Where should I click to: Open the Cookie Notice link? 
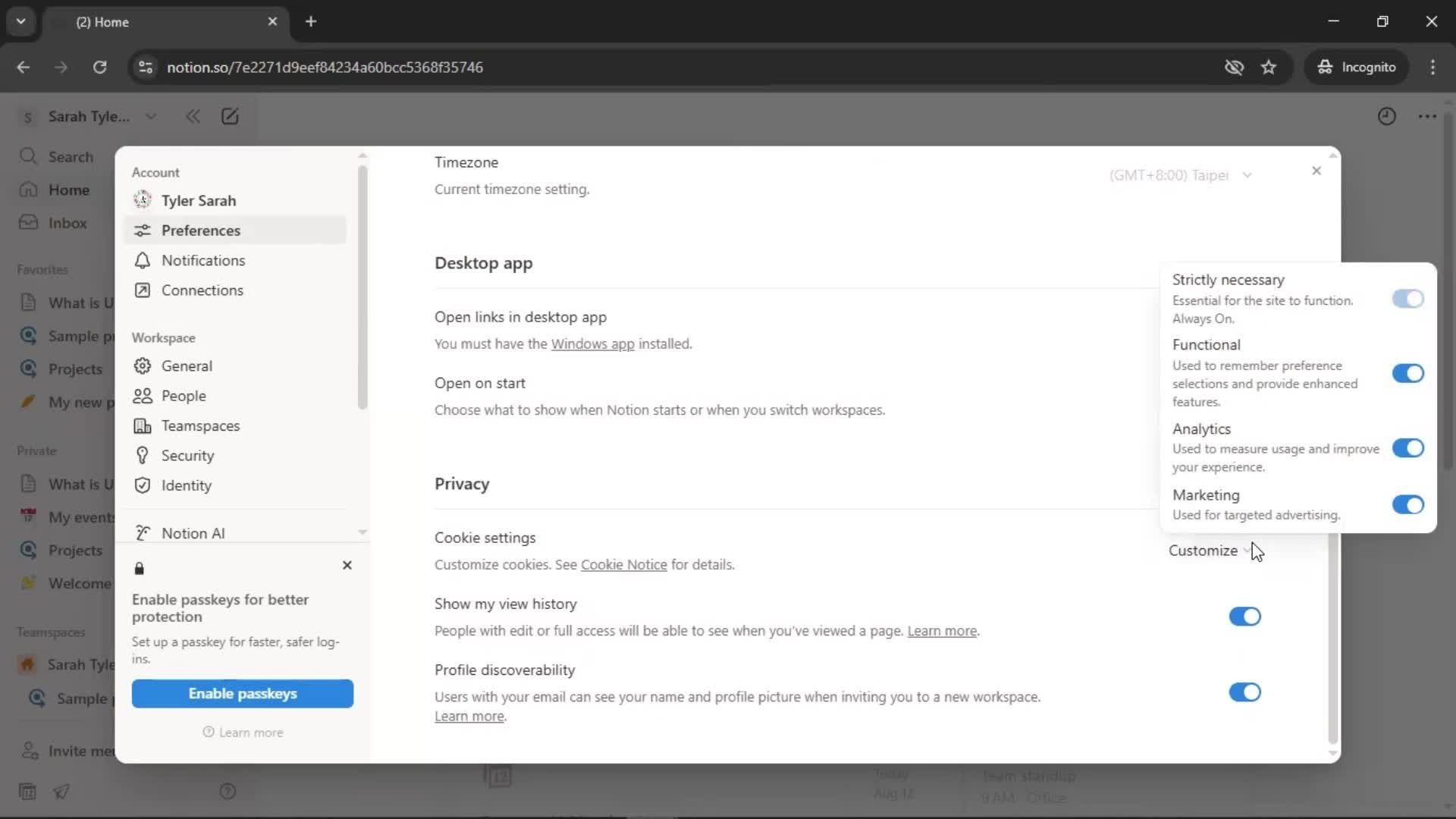click(623, 564)
